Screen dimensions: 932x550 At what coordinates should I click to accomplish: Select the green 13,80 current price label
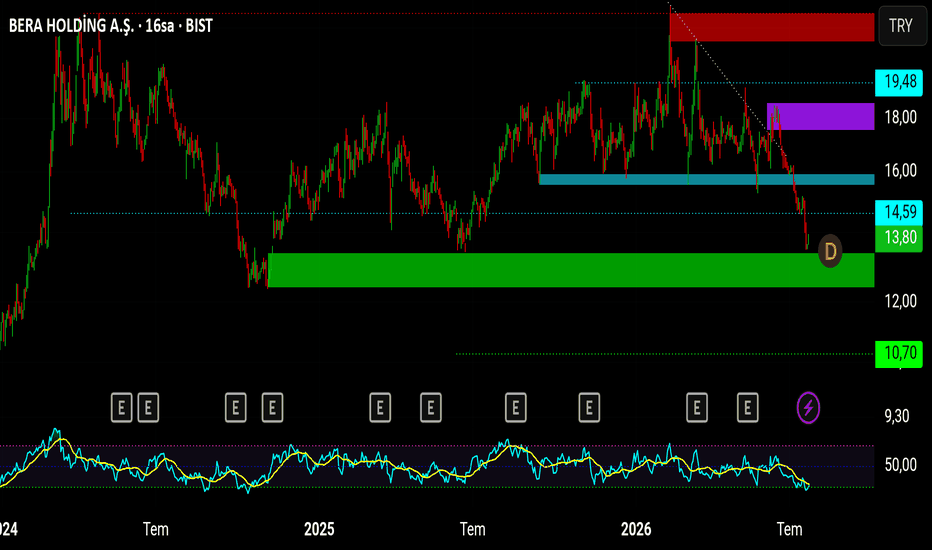[899, 238]
